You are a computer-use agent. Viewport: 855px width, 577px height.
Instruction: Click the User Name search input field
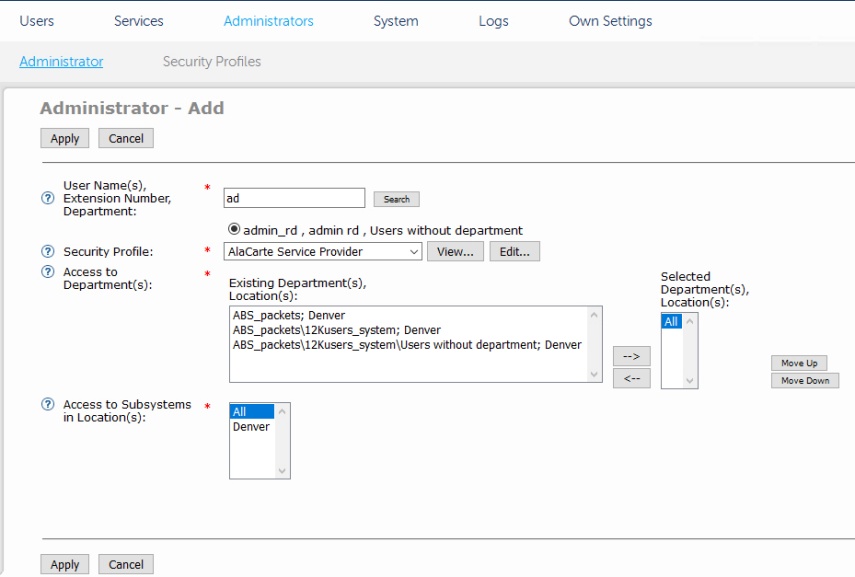coord(294,198)
